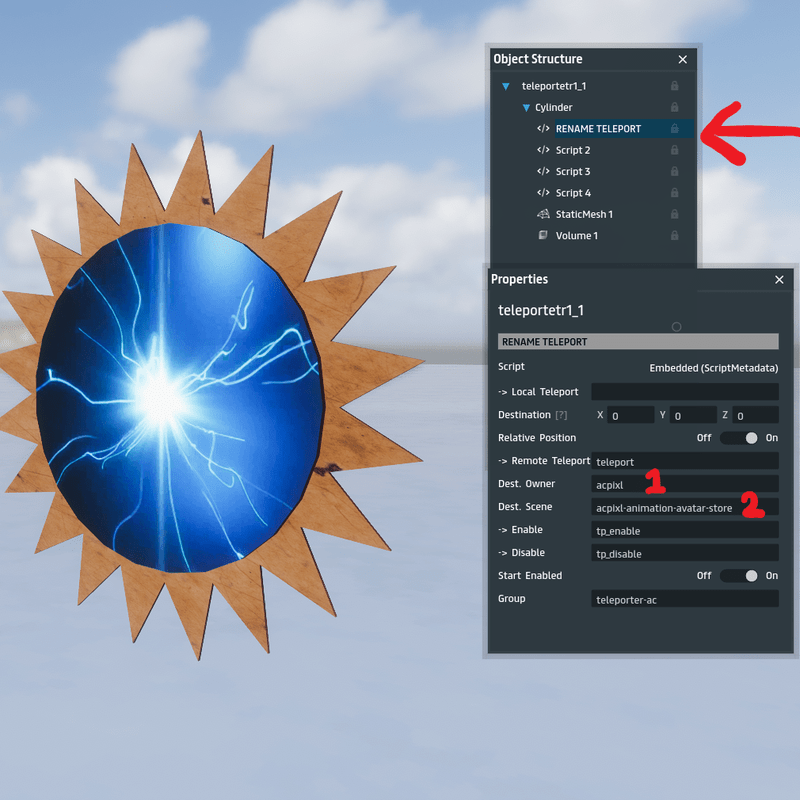The width and height of the screenshot is (800, 800).
Task: Toggle lock icon on Script 3 row
Action: point(675,172)
